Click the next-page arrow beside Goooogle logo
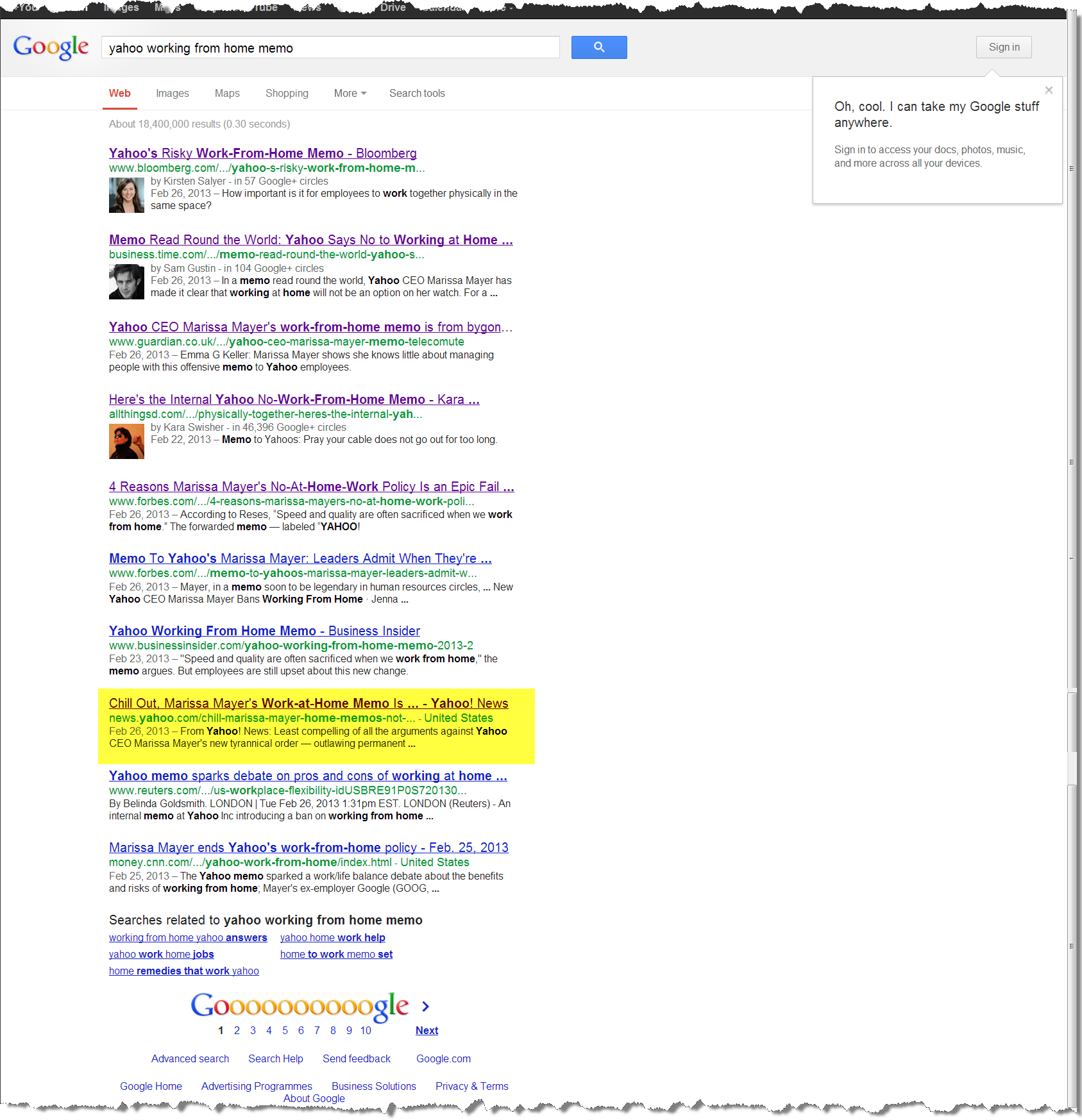This screenshot has height=1120, width=1082. click(x=425, y=1007)
